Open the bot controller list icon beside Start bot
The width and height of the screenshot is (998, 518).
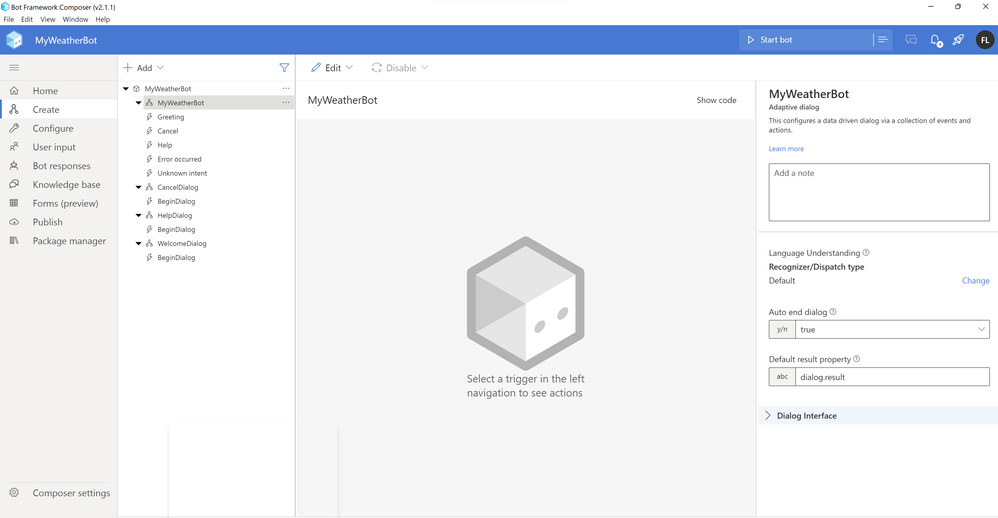click(x=883, y=39)
